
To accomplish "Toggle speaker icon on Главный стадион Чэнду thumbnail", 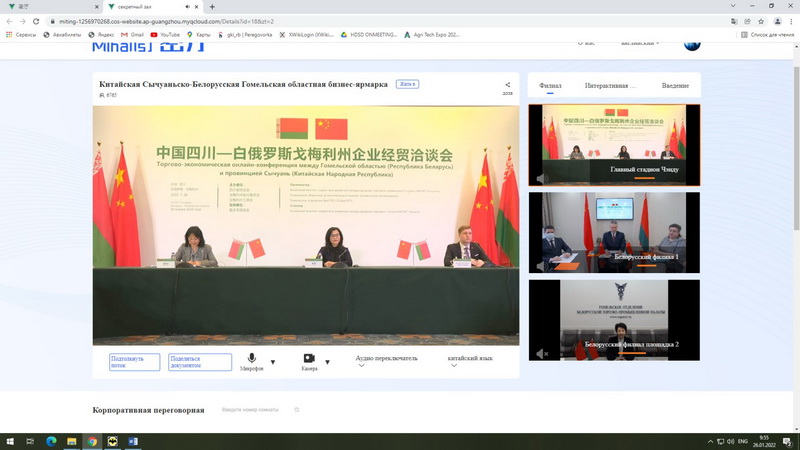I will [542, 178].
